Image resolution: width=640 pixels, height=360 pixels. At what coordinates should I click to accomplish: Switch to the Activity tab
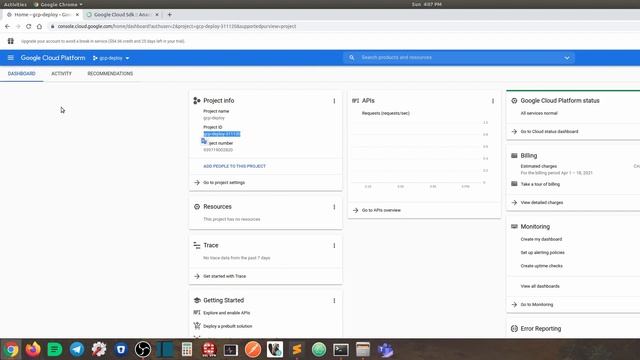click(x=62, y=73)
